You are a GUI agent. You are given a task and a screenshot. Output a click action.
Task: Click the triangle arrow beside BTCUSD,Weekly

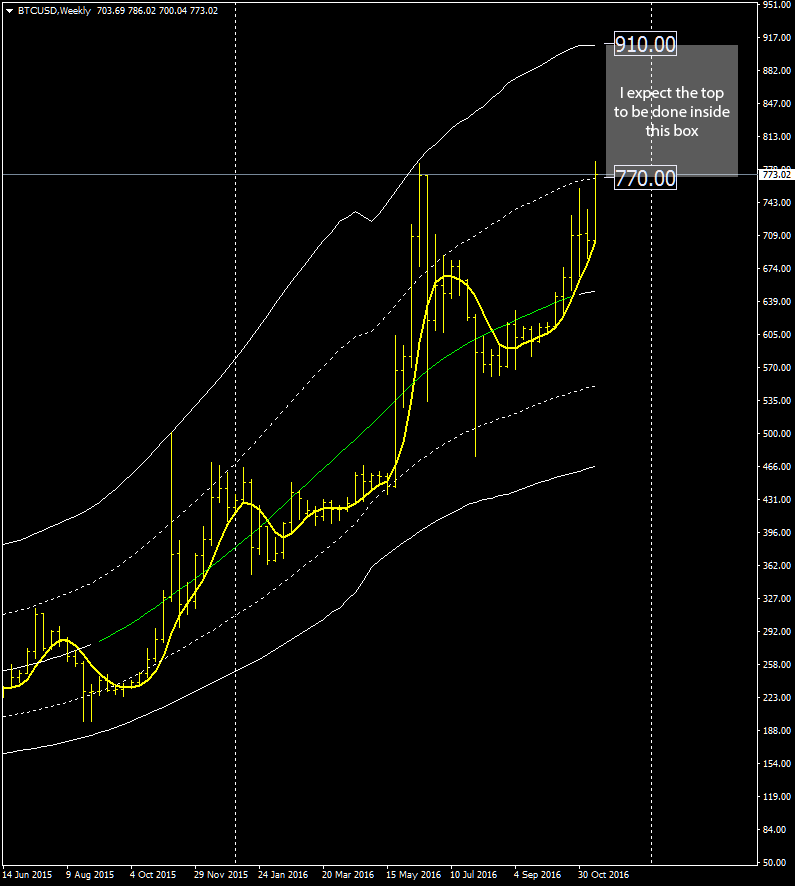[9, 9]
